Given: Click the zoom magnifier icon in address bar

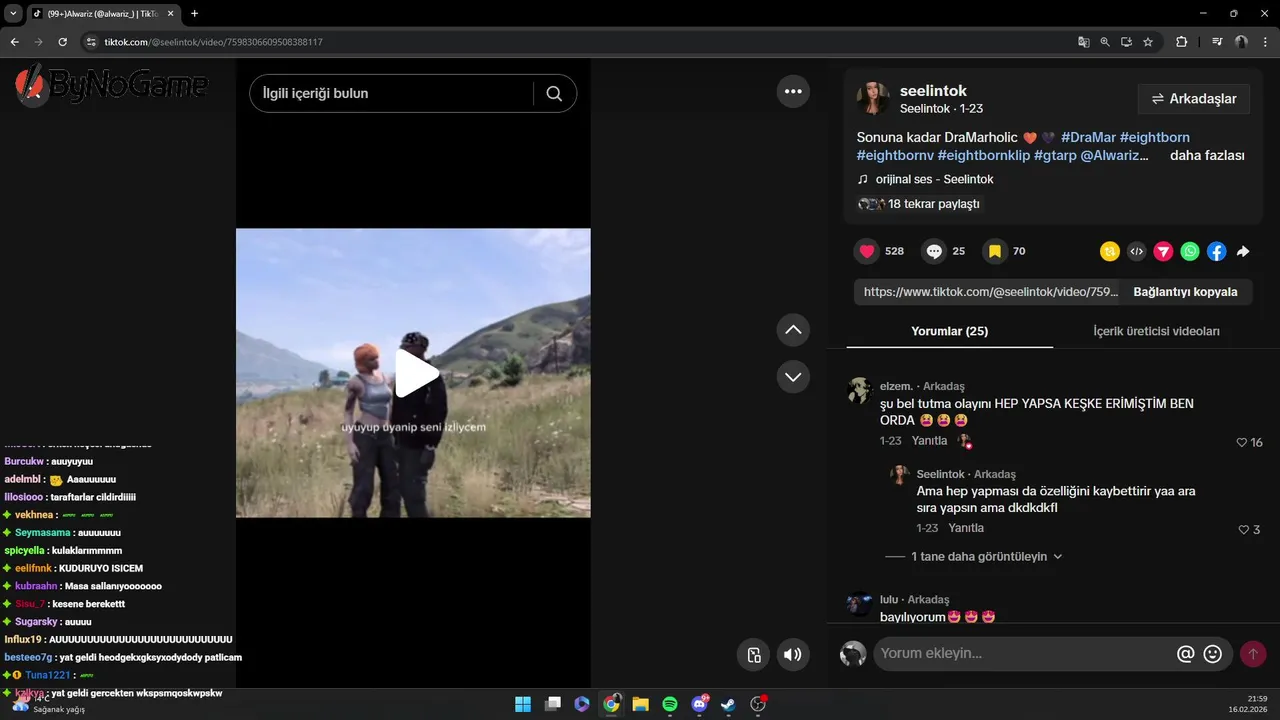Looking at the screenshot, I should click(1105, 42).
